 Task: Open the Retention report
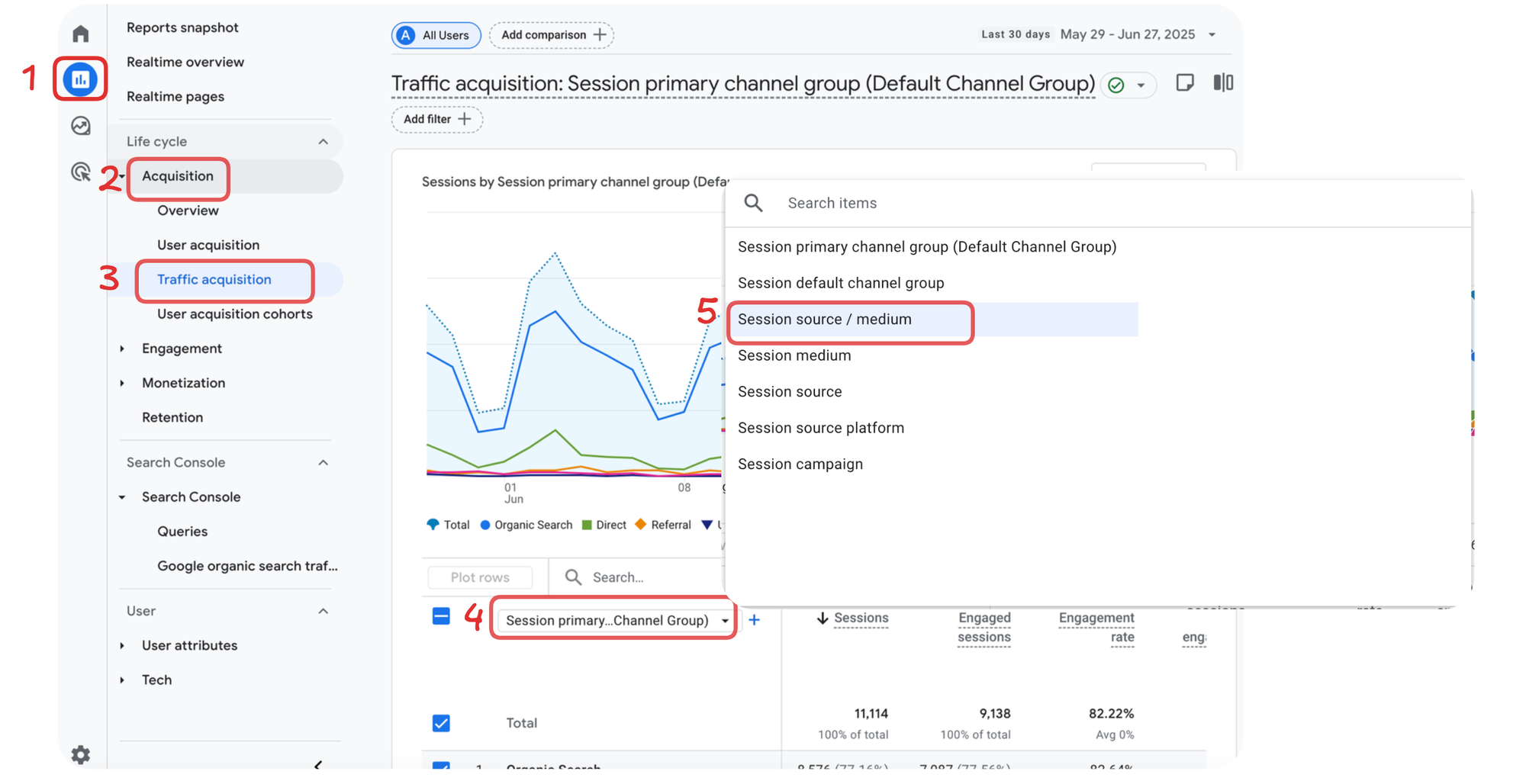point(172,417)
